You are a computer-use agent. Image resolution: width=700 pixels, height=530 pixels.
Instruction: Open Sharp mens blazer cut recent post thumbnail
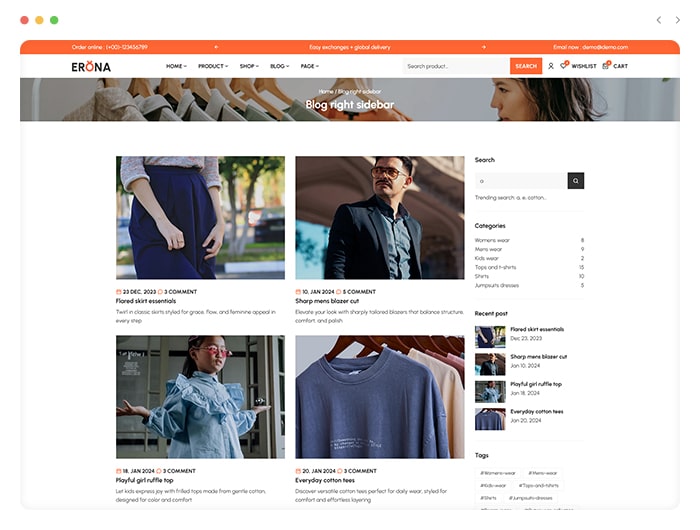[490, 364]
